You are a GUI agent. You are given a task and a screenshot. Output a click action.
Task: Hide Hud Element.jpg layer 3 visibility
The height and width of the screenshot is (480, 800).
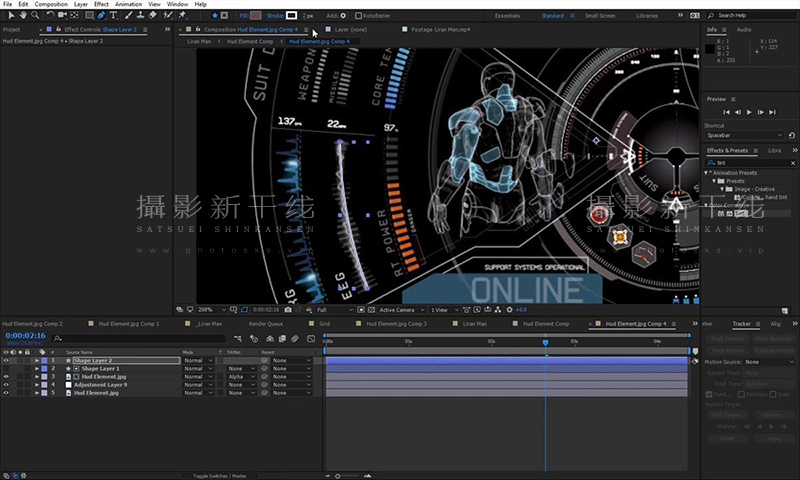(6, 376)
